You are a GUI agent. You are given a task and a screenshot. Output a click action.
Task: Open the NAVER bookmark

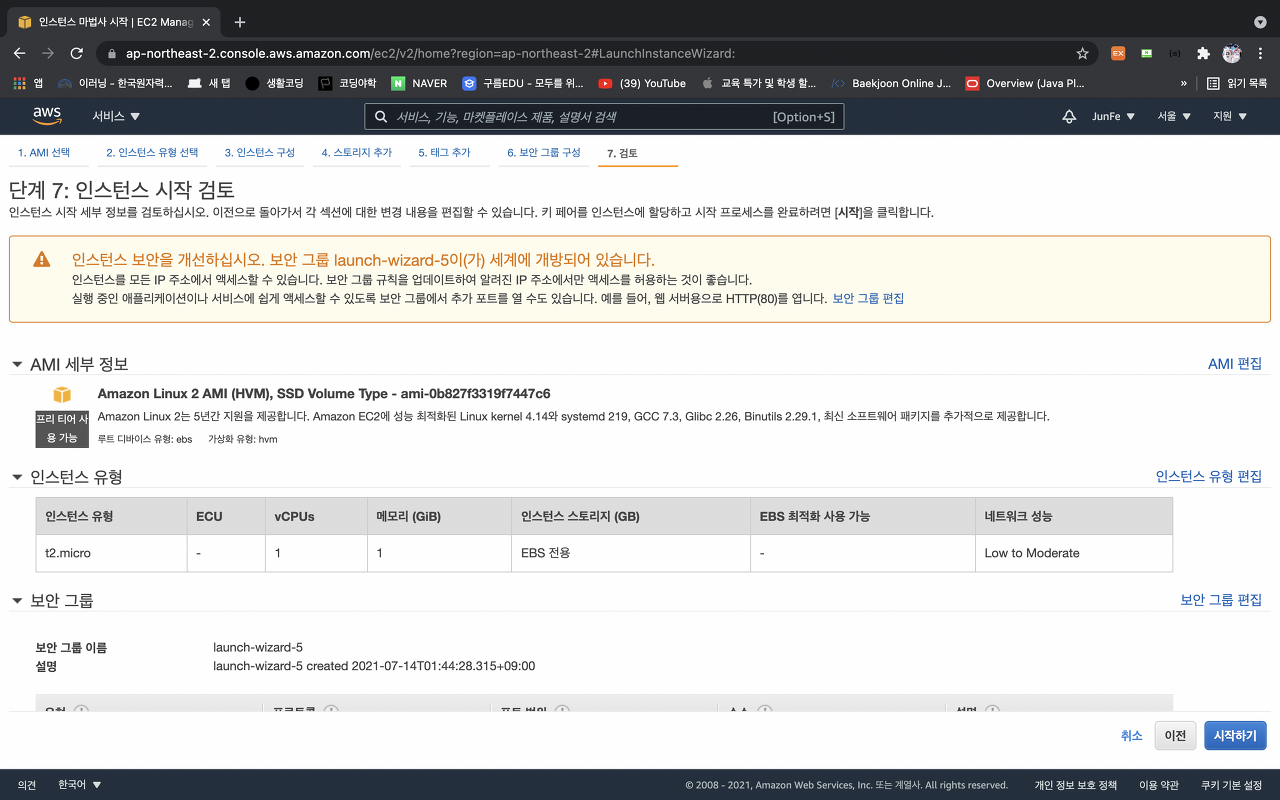click(419, 83)
